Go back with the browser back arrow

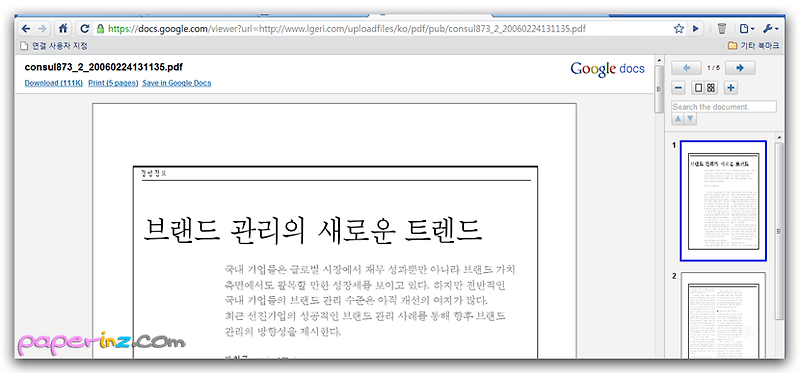(26, 28)
